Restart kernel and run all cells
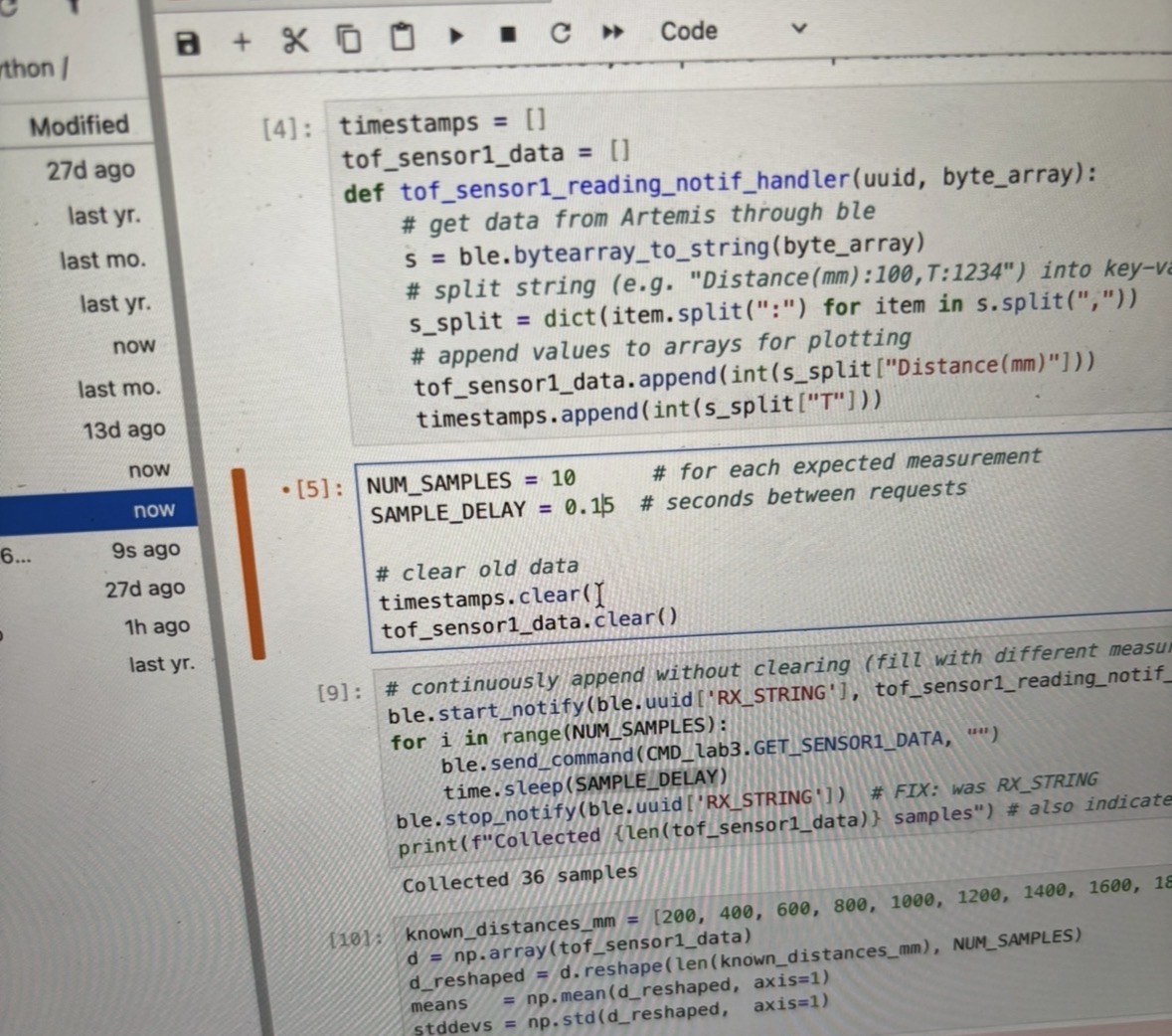The image size is (1172, 1036). pyautogui.click(x=613, y=33)
